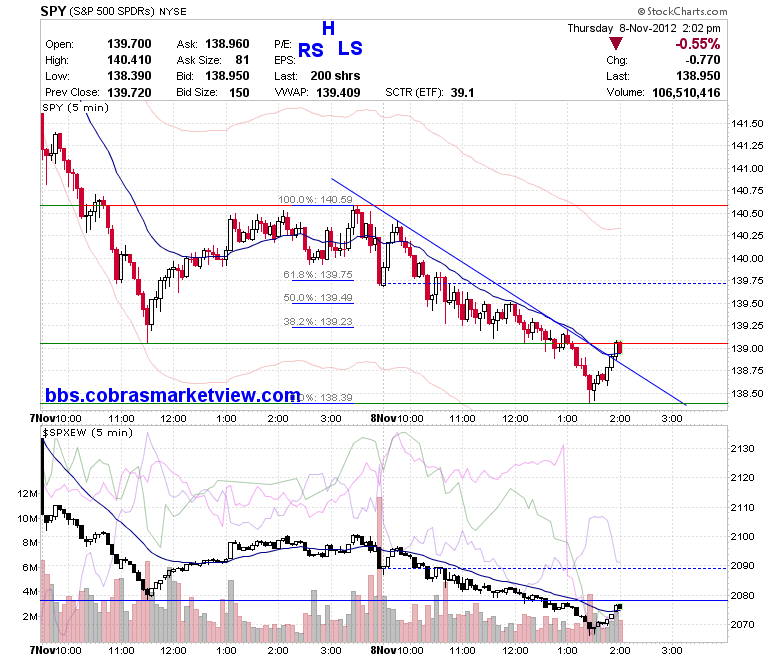Click the Volume figure 106,510,416
This screenshot has height=659, width=780.
(x=686, y=93)
